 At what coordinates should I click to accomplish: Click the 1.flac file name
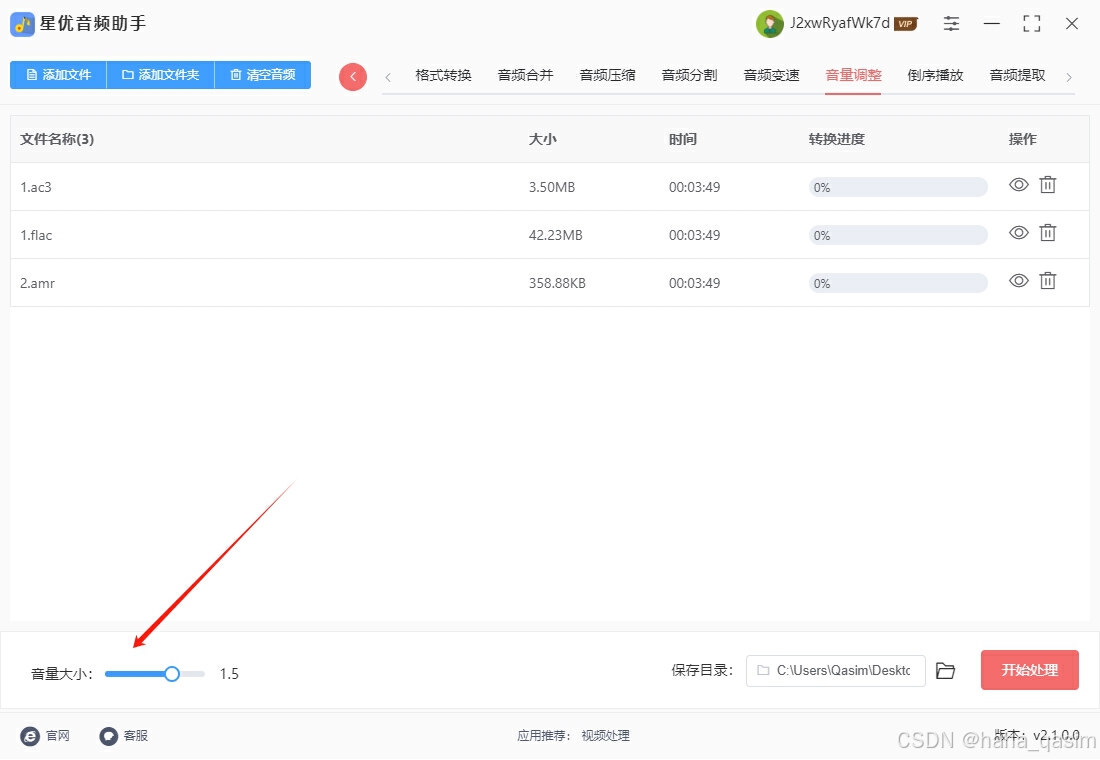tap(36, 235)
